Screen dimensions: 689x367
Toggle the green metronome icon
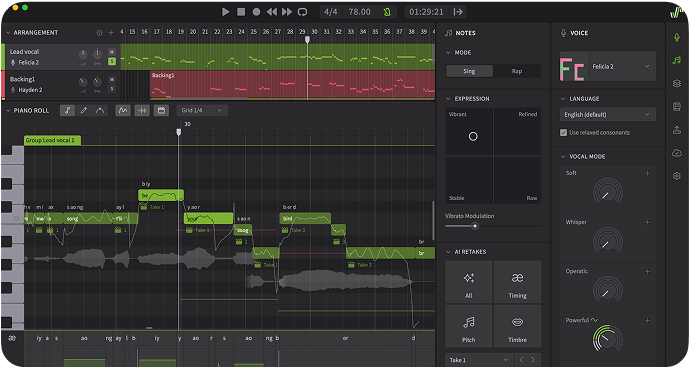click(387, 12)
